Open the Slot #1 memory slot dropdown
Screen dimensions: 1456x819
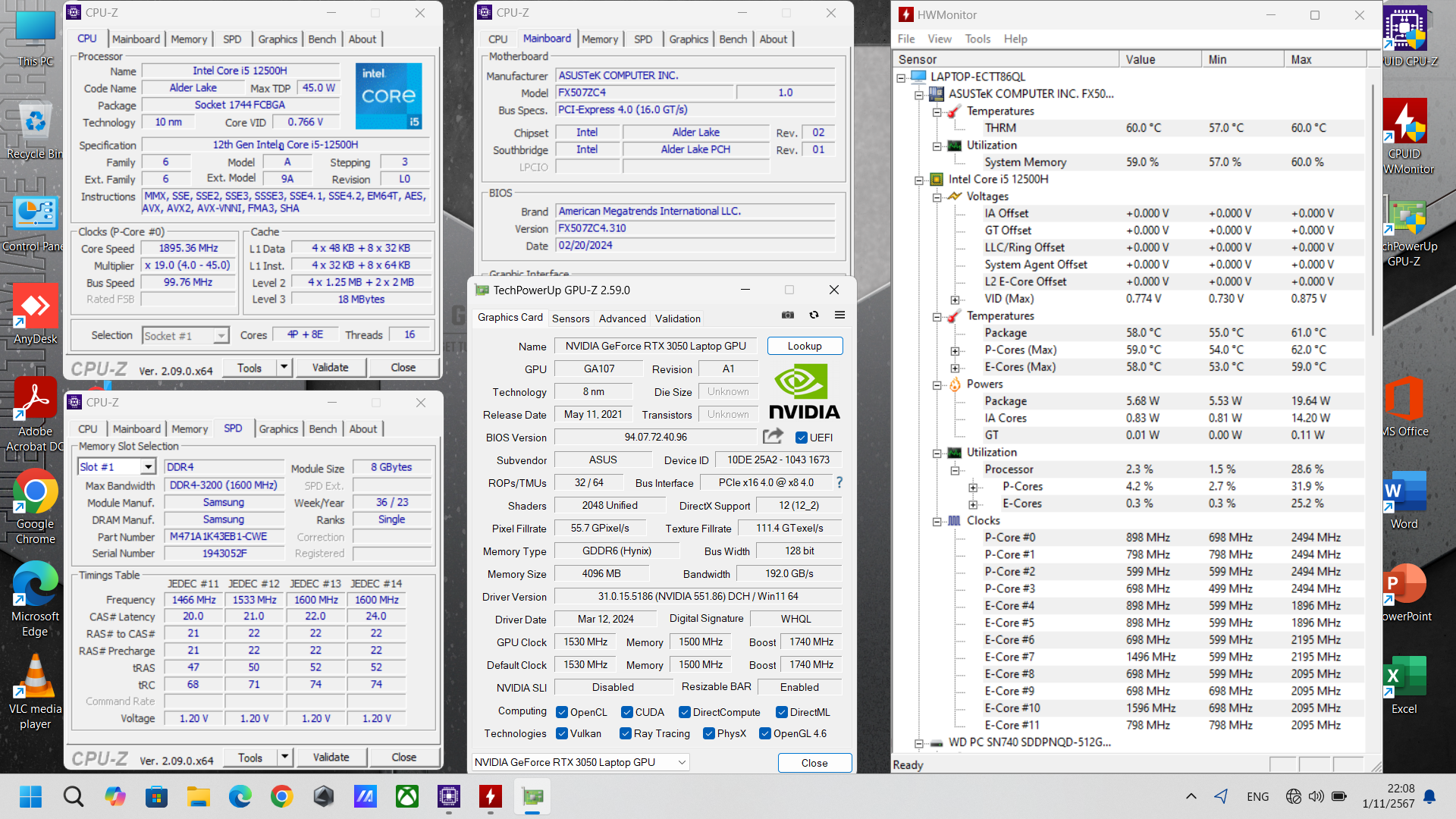coord(148,467)
